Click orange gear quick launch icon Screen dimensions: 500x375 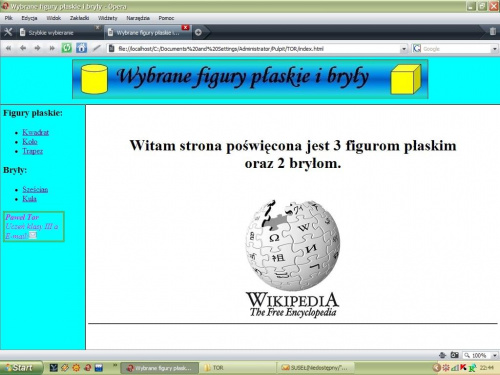point(76,368)
